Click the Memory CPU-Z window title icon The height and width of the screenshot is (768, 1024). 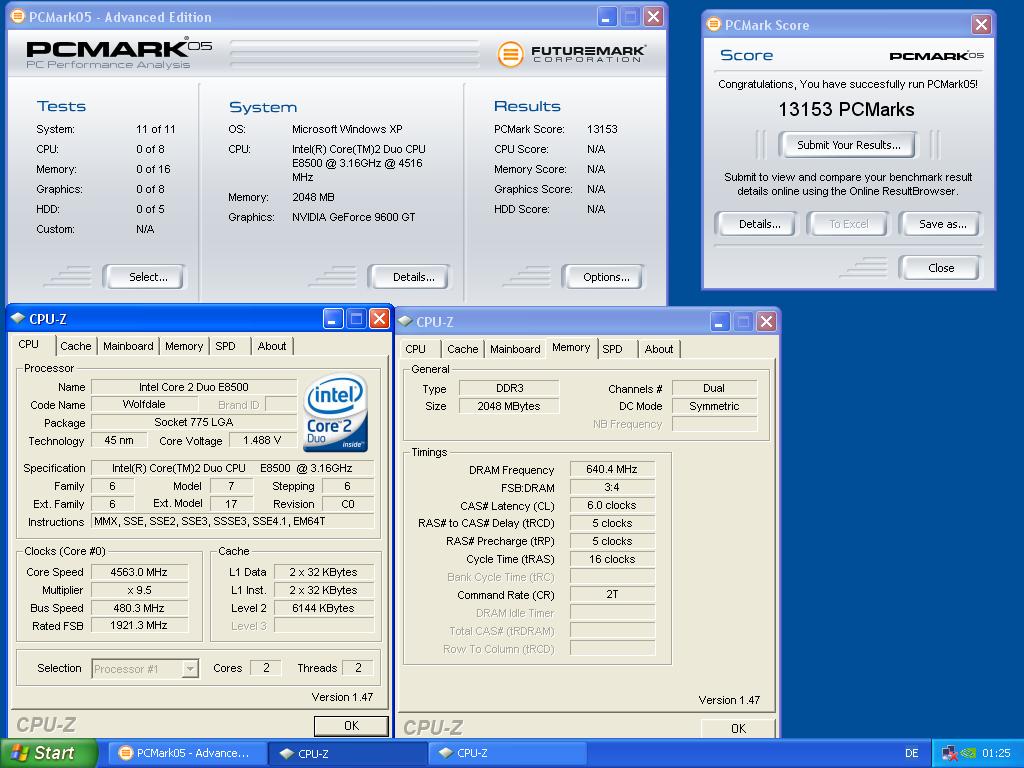click(406, 321)
